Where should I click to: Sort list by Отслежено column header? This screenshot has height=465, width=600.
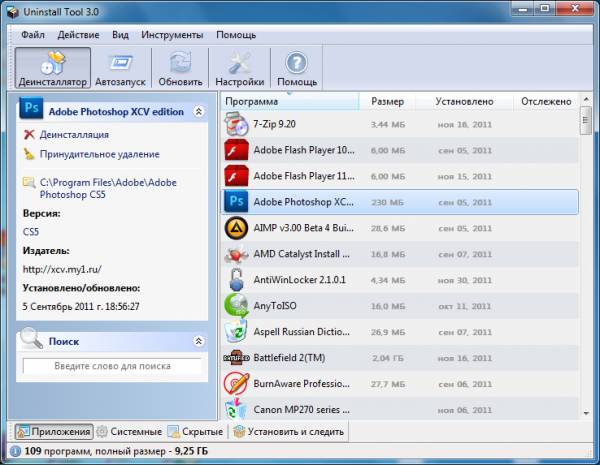point(546,101)
